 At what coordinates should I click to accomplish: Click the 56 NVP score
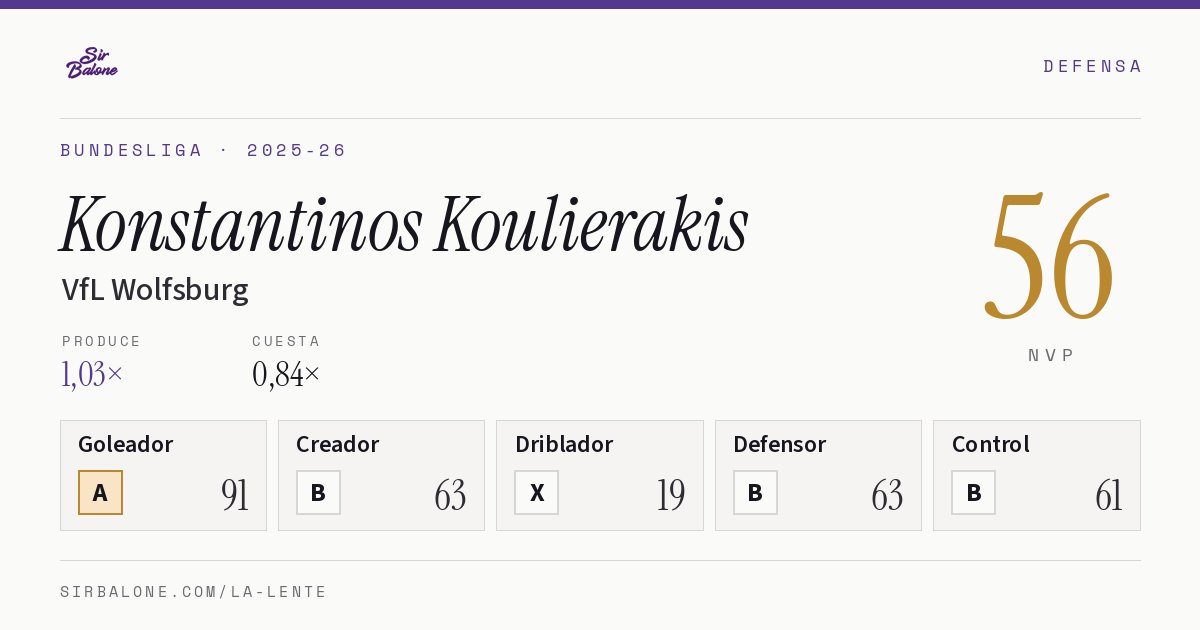pos(1049,257)
